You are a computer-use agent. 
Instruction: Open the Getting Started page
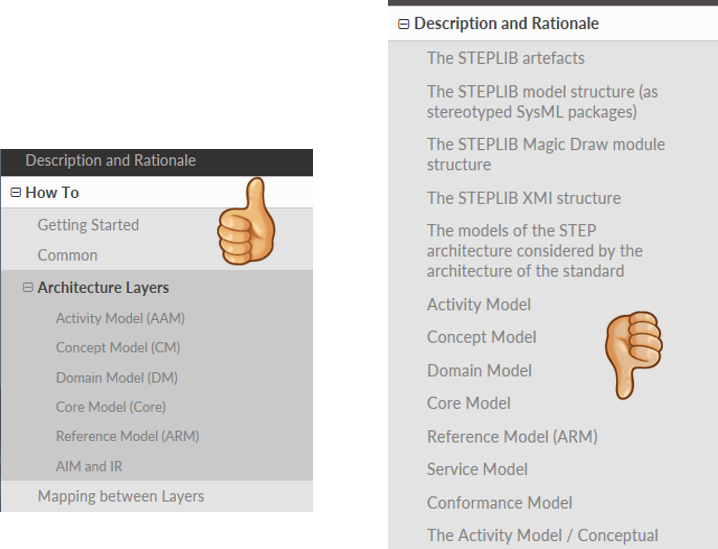coord(88,225)
